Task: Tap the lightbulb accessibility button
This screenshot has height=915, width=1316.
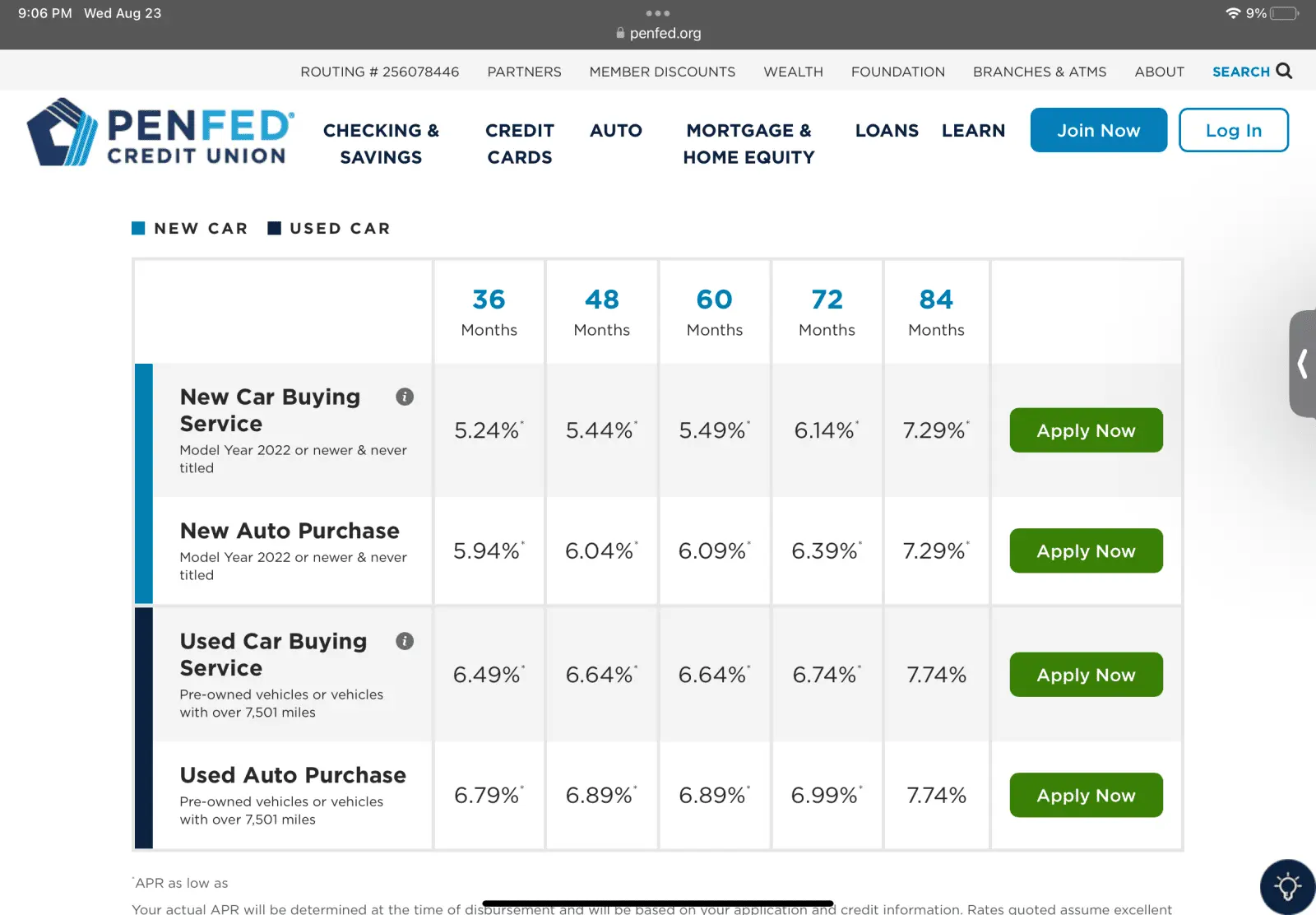Action: (1287, 887)
